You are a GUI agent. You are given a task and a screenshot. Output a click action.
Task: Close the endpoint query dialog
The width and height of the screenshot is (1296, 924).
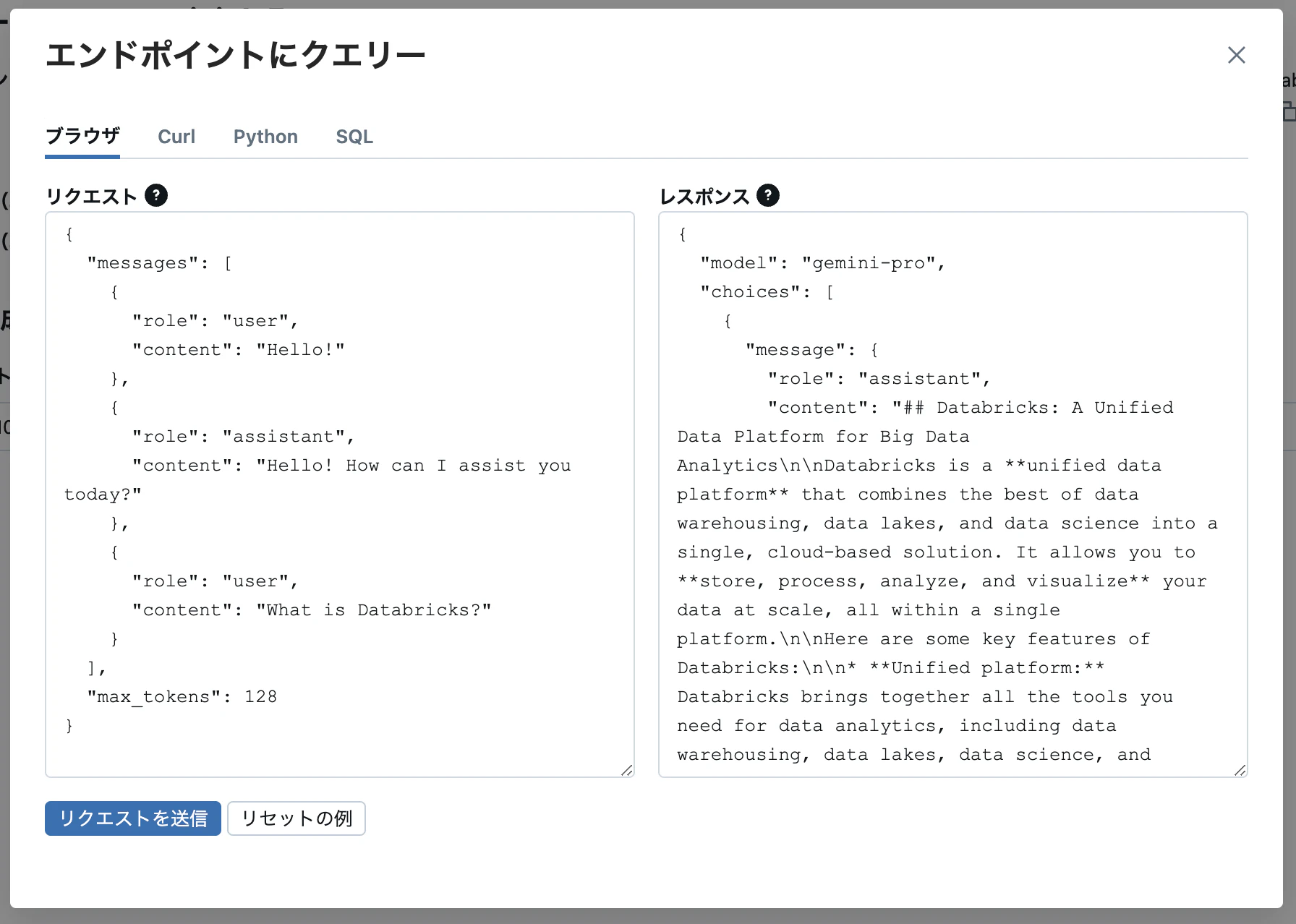pyautogui.click(x=1236, y=55)
